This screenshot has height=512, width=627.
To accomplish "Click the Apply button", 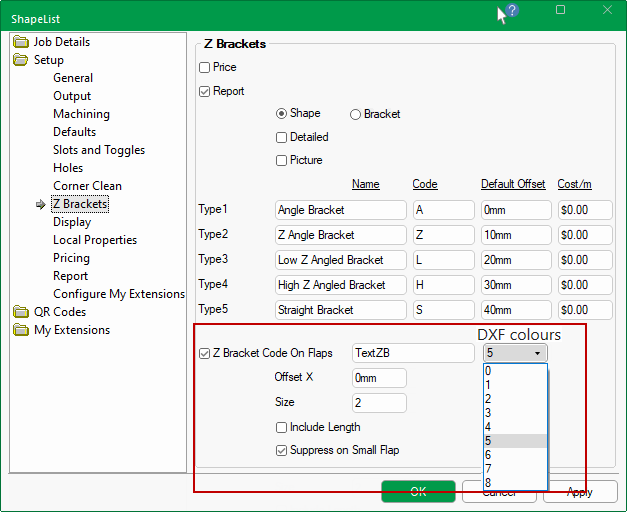I will 579,492.
